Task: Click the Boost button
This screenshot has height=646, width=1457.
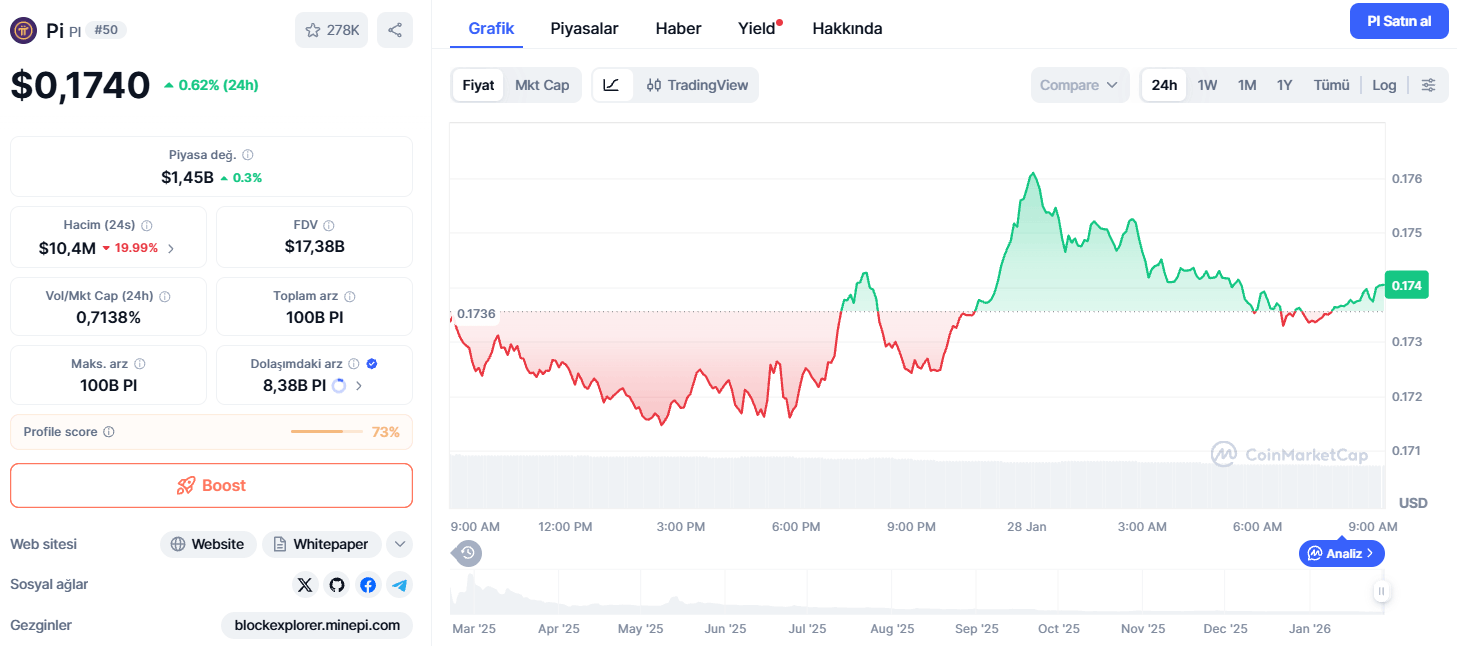Action: (x=211, y=485)
